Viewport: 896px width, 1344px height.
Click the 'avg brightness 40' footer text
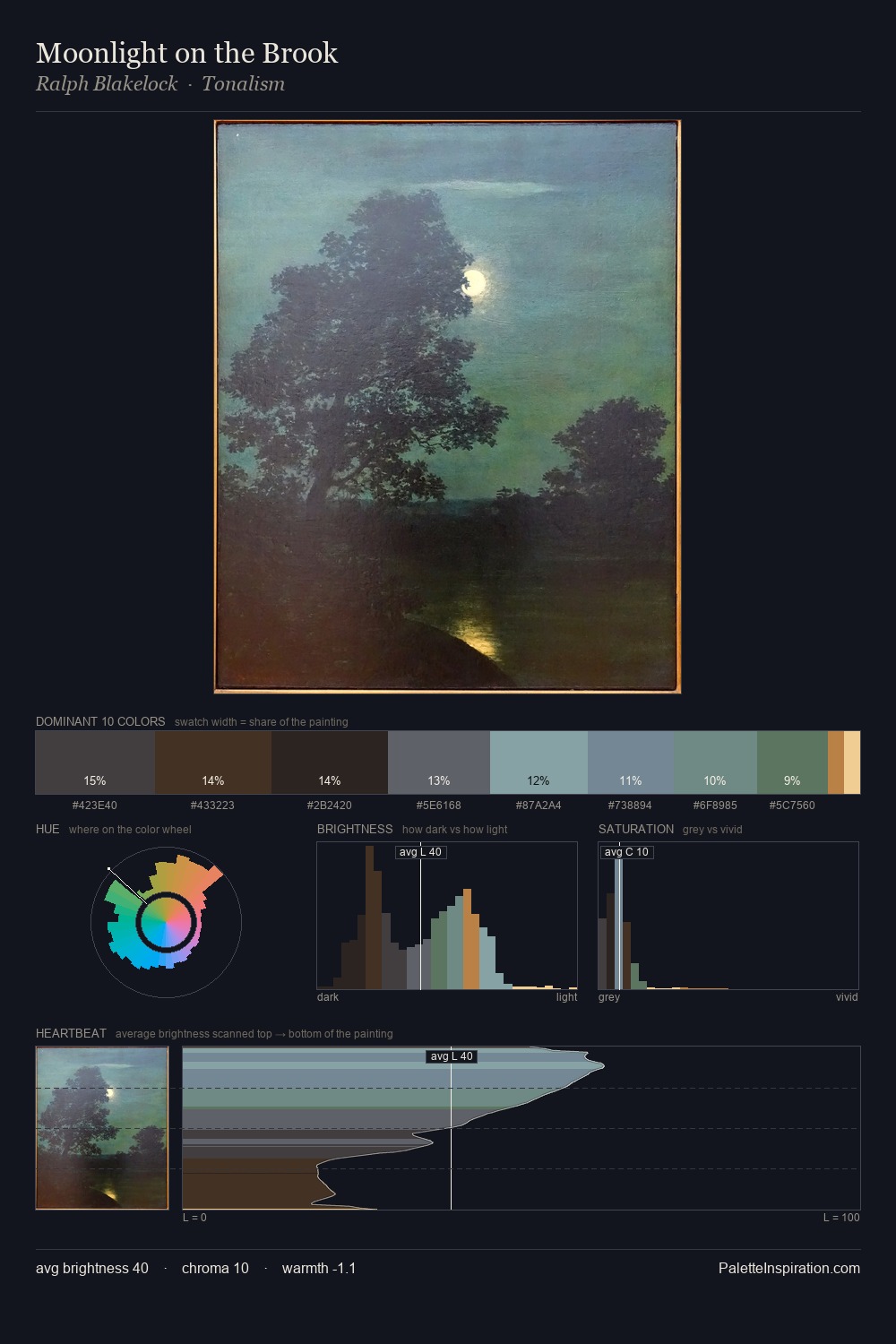[92, 1268]
